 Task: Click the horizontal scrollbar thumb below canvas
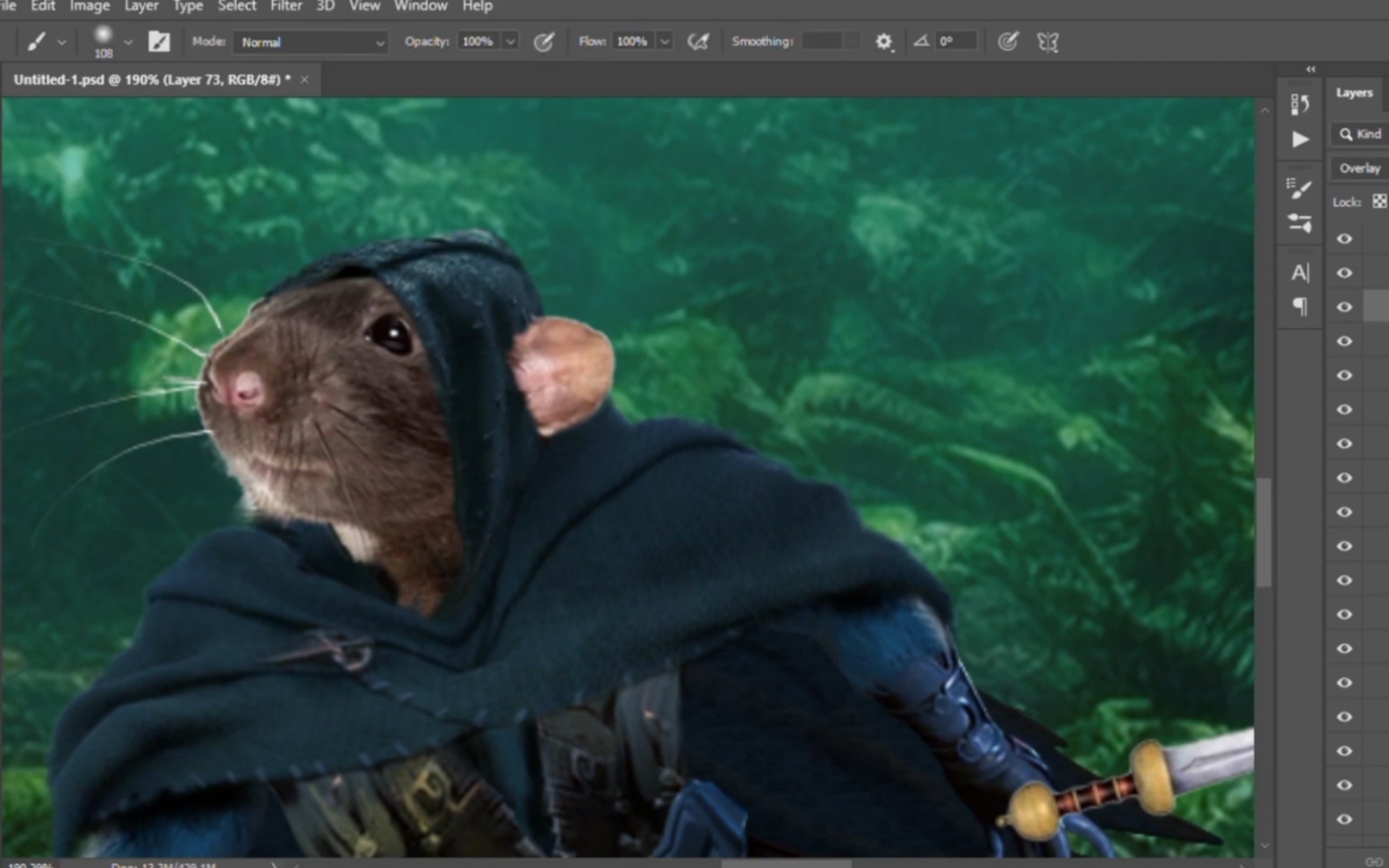coord(786,864)
